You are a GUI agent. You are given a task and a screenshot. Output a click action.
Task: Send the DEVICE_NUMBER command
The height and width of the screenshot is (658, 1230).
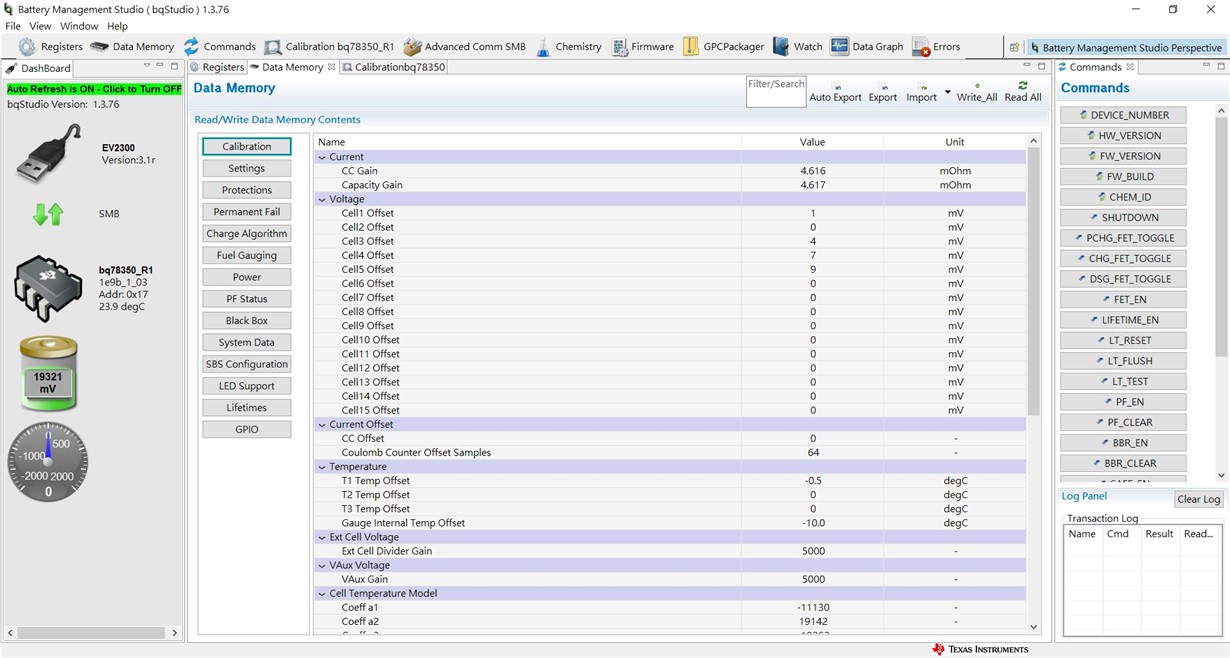(x=1123, y=115)
